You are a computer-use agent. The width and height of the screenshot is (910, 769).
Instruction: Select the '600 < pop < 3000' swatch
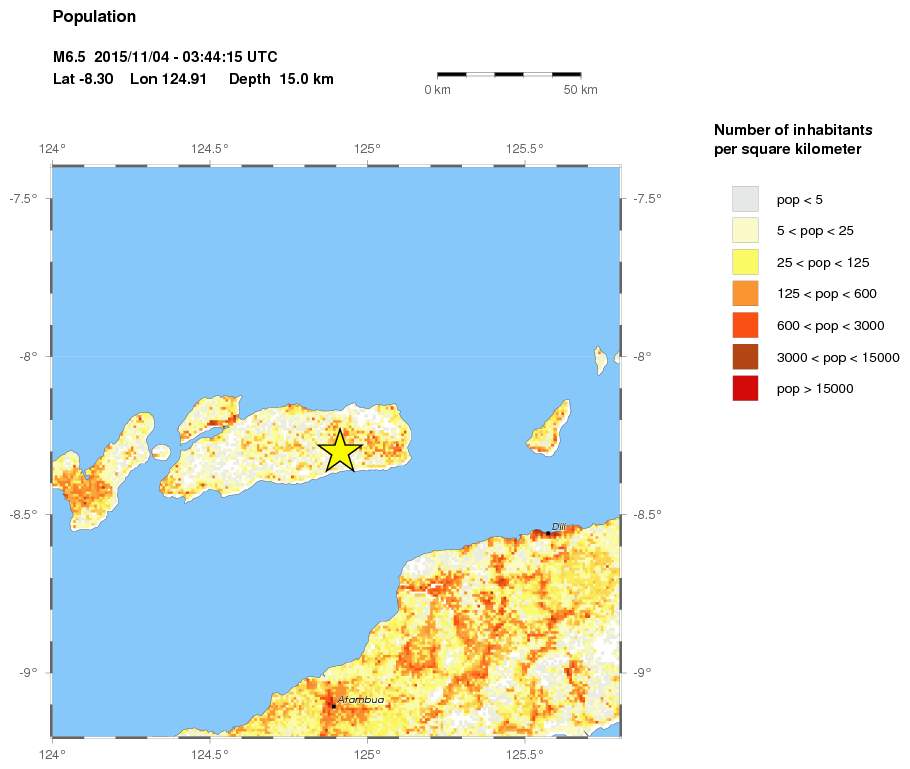[745, 325]
